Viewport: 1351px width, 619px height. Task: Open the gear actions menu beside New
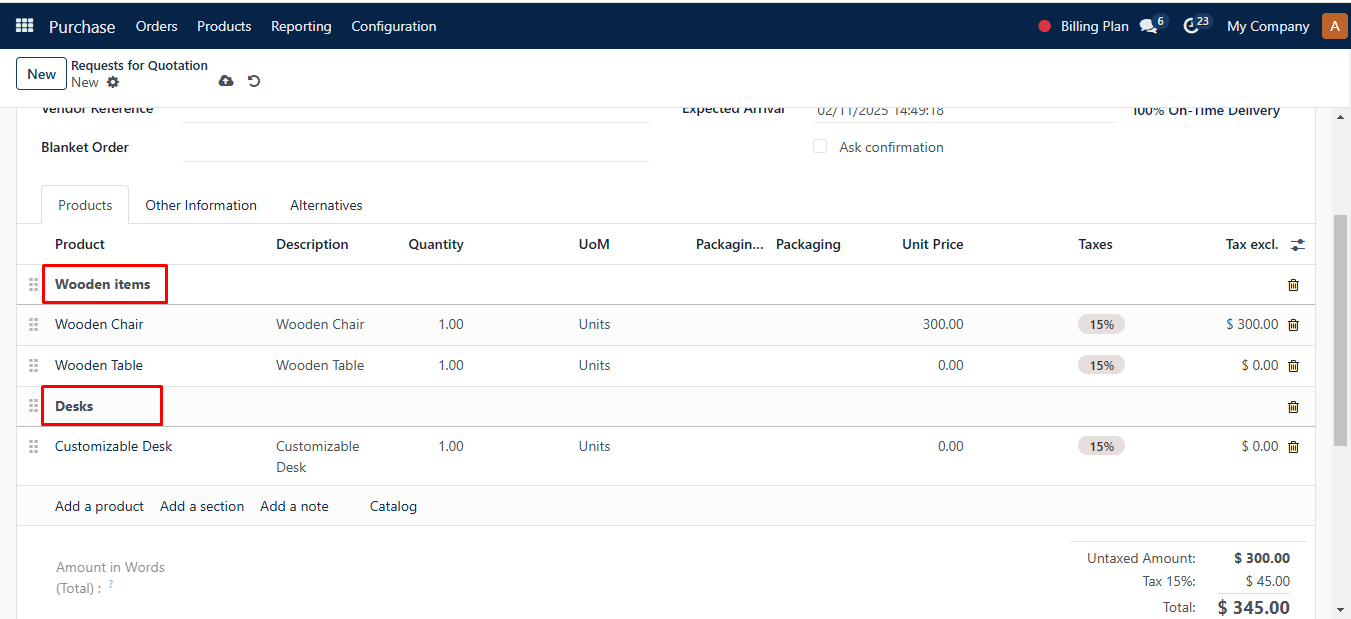(x=113, y=82)
